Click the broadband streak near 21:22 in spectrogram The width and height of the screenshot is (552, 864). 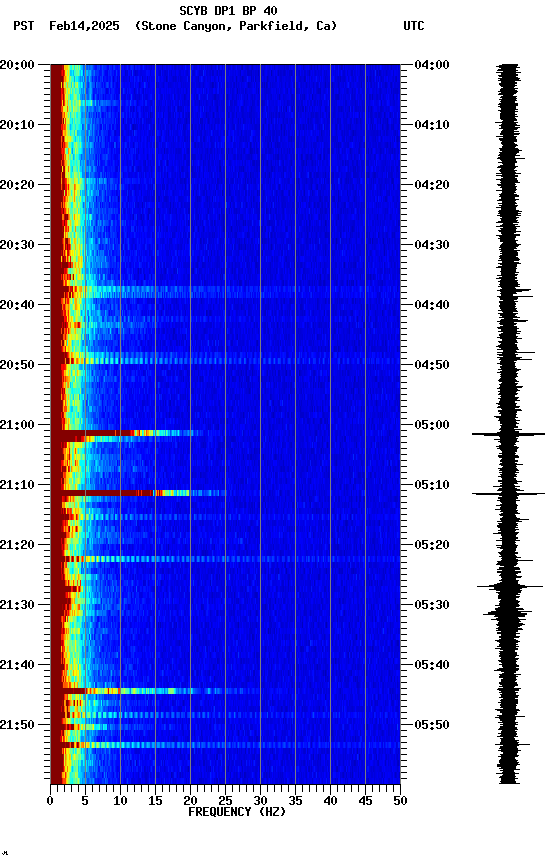(225, 559)
